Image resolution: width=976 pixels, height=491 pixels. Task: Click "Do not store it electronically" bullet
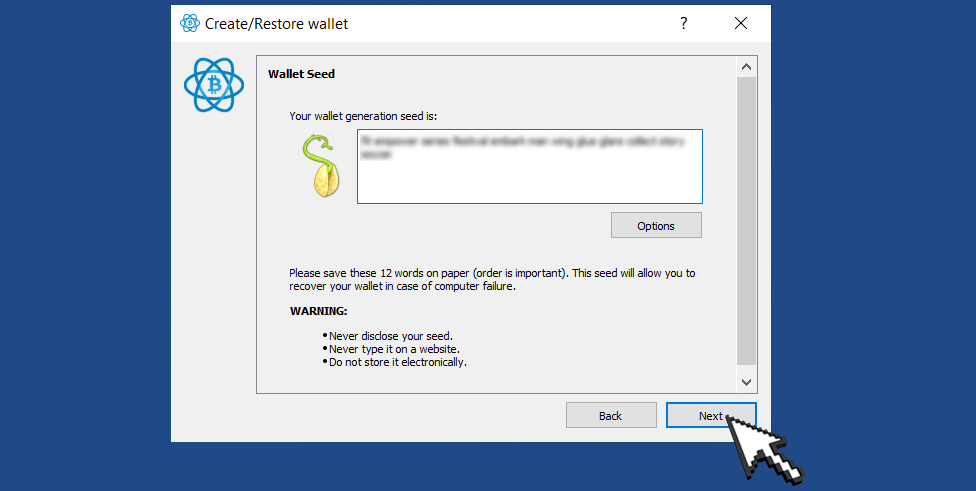(x=397, y=362)
